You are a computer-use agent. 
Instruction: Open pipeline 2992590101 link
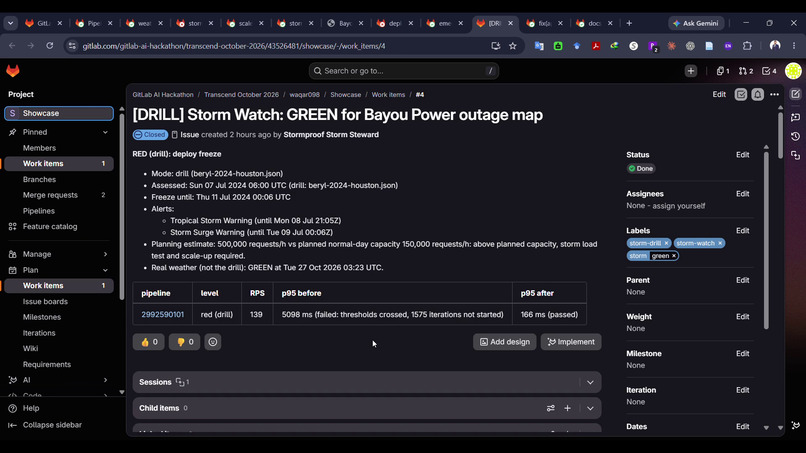coord(162,314)
